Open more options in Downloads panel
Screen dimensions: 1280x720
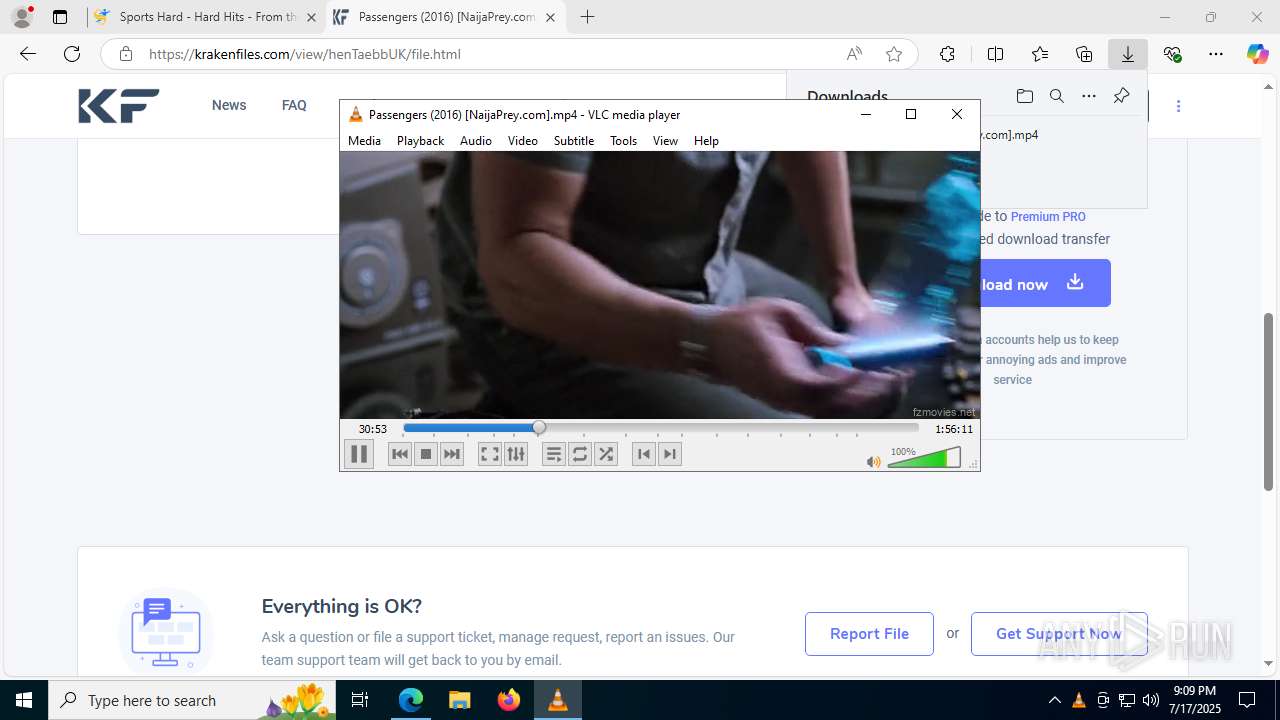(1089, 96)
